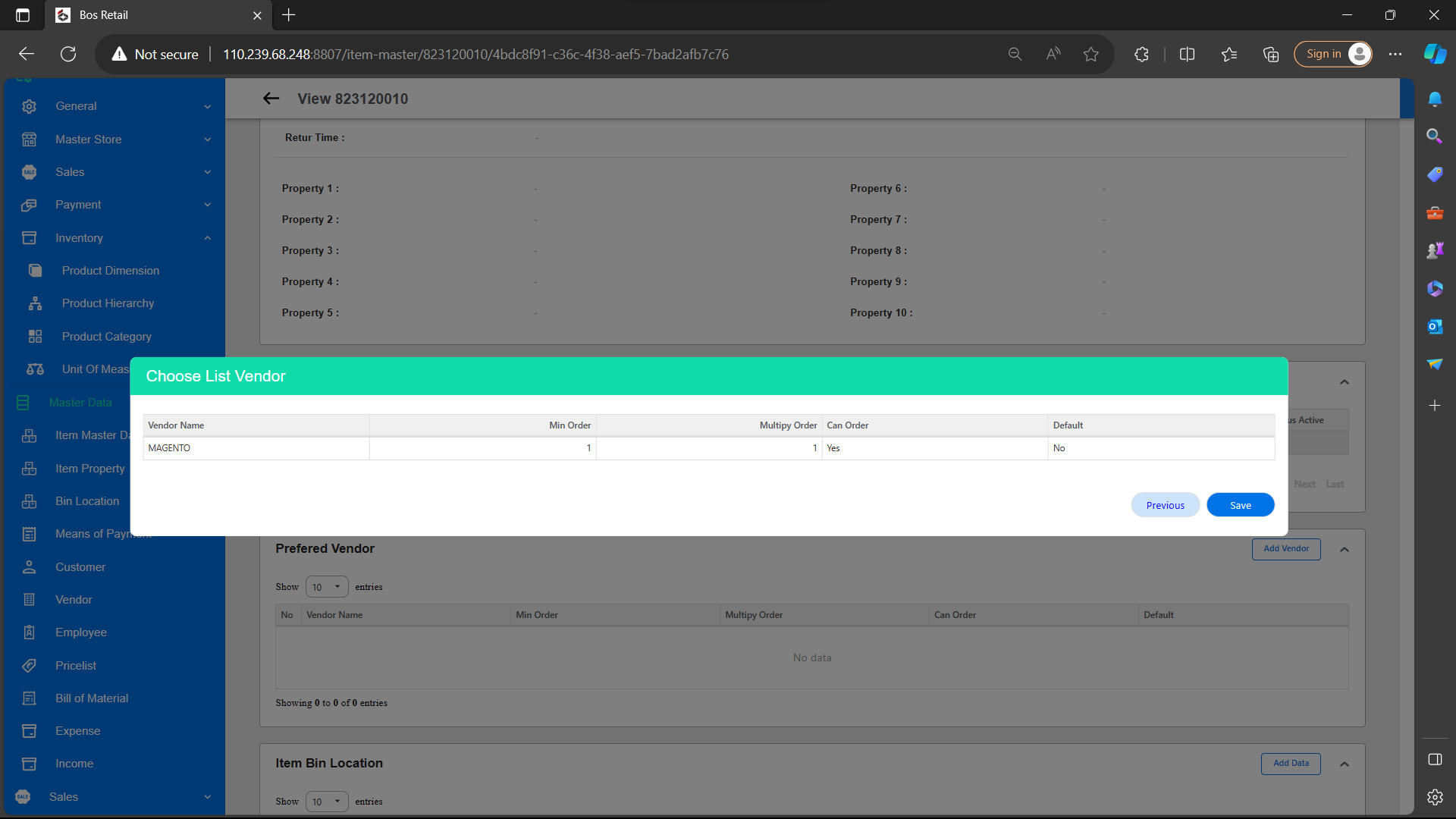This screenshot has height=819, width=1456.
Task: Click the Save button in vendor dialog
Action: 1240,505
